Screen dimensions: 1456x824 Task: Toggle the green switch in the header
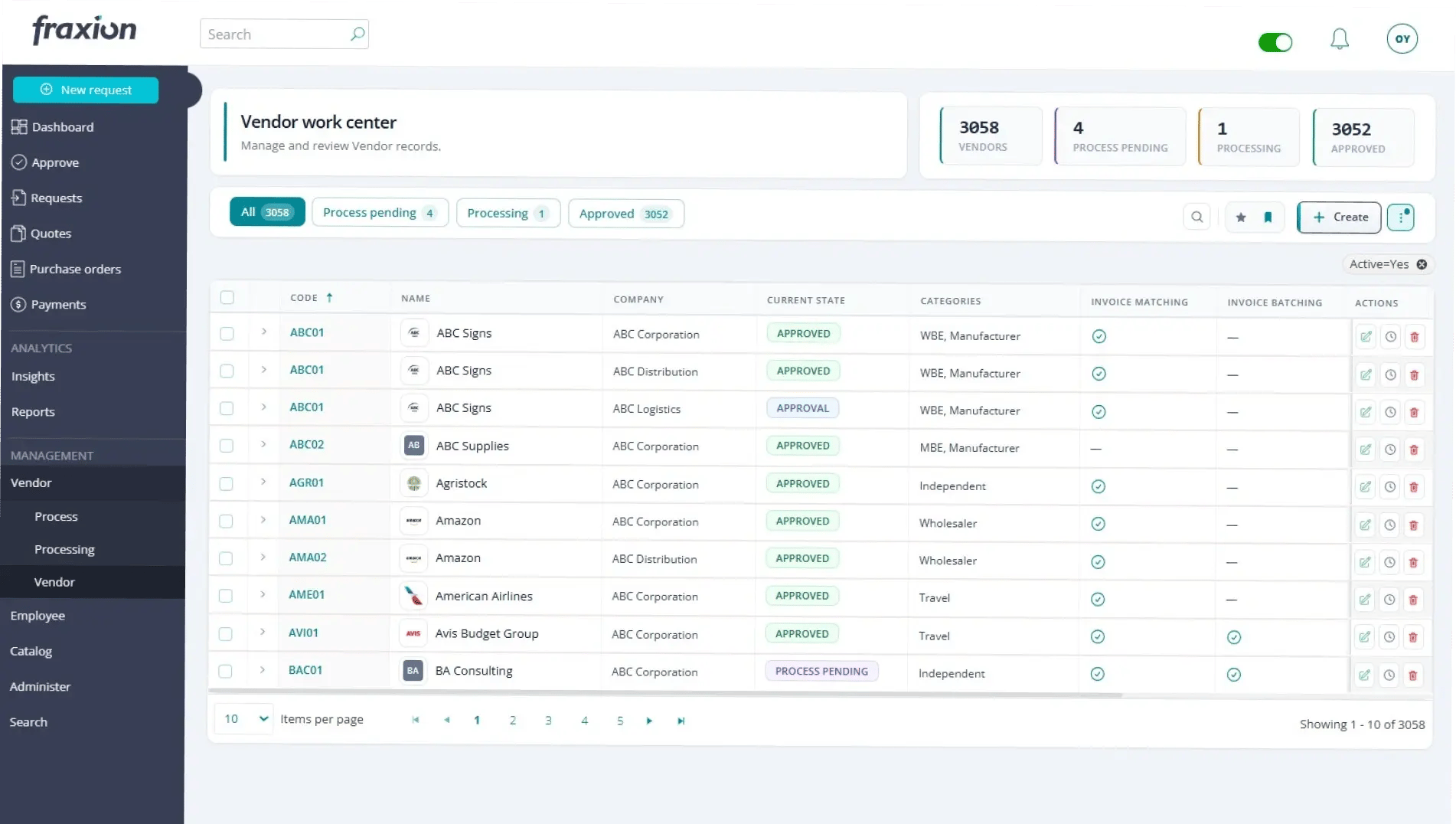click(x=1275, y=42)
